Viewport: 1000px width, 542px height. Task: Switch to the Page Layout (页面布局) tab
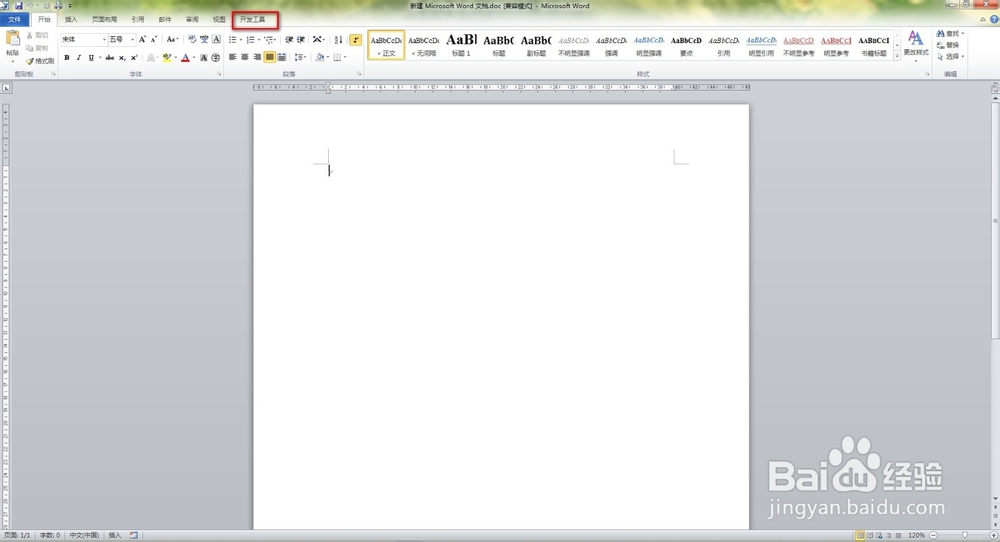pyautogui.click(x=105, y=20)
